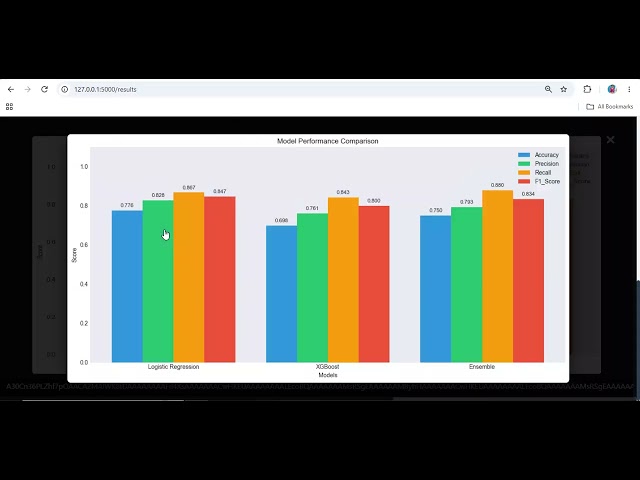Screen dimensions: 640x480
Task: Click the Model Performance Comparison title
Action: 328,141
